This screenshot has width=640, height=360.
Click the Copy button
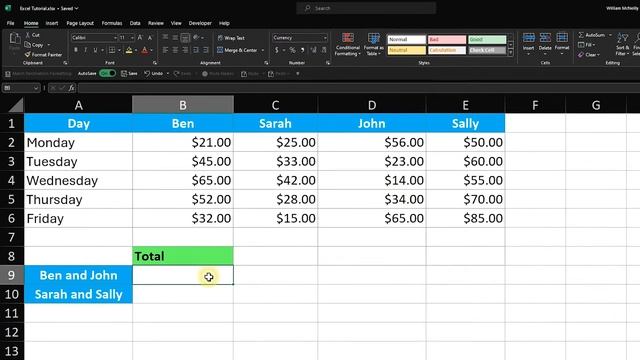[34, 45]
